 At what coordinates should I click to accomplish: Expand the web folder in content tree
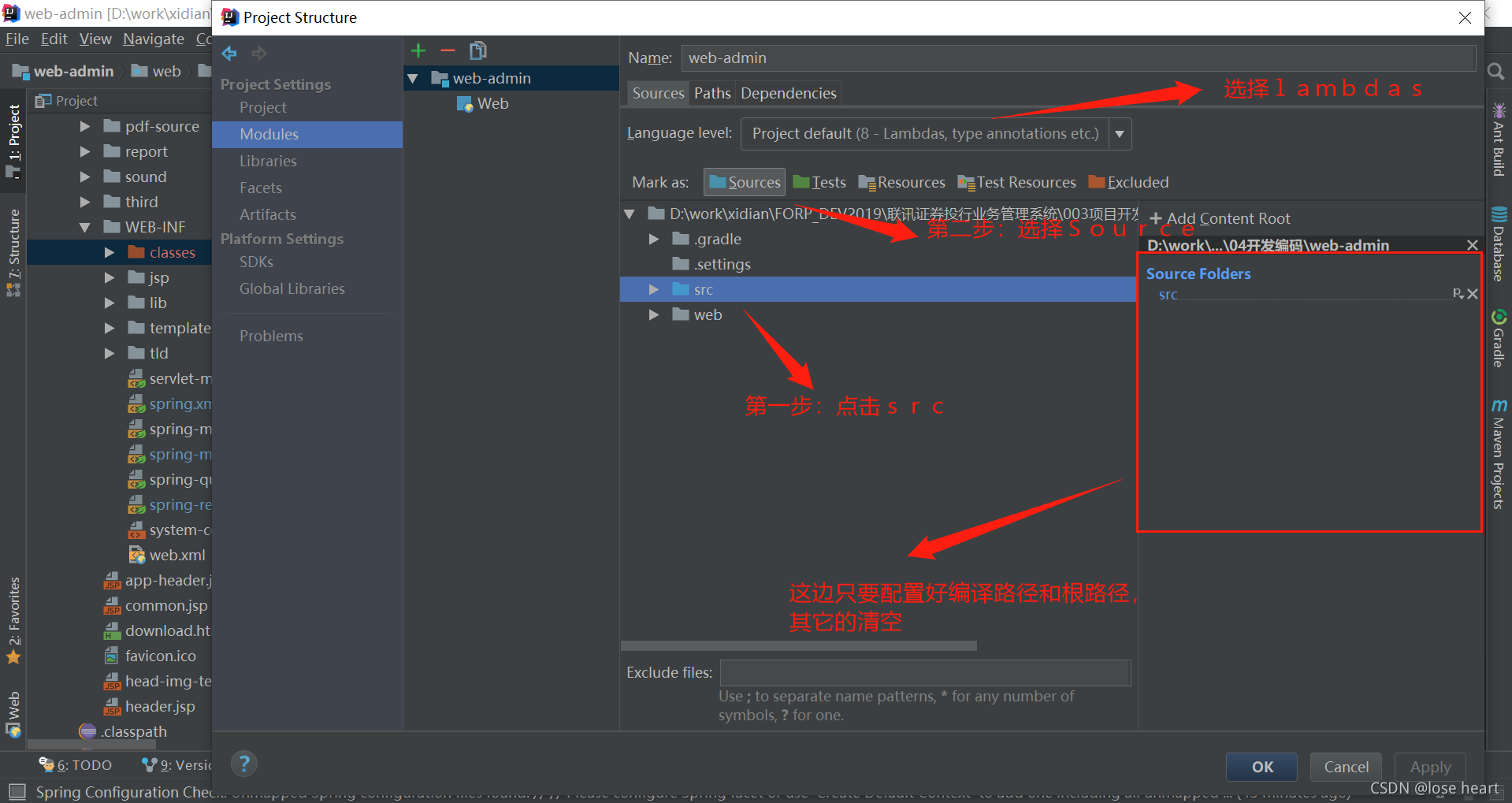[653, 314]
